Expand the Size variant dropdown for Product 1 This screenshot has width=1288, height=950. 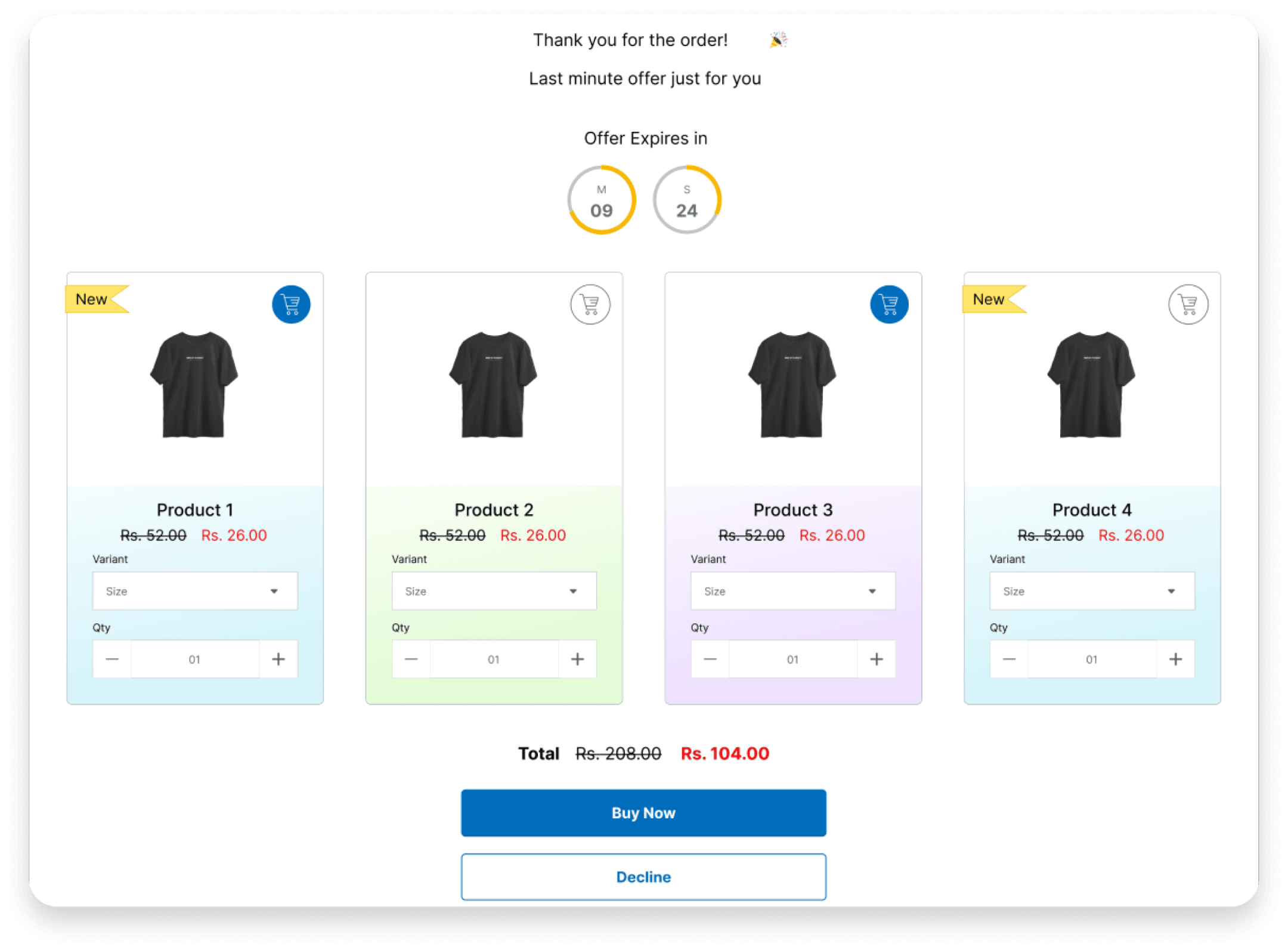pyautogui.click(x=195, y=591)
